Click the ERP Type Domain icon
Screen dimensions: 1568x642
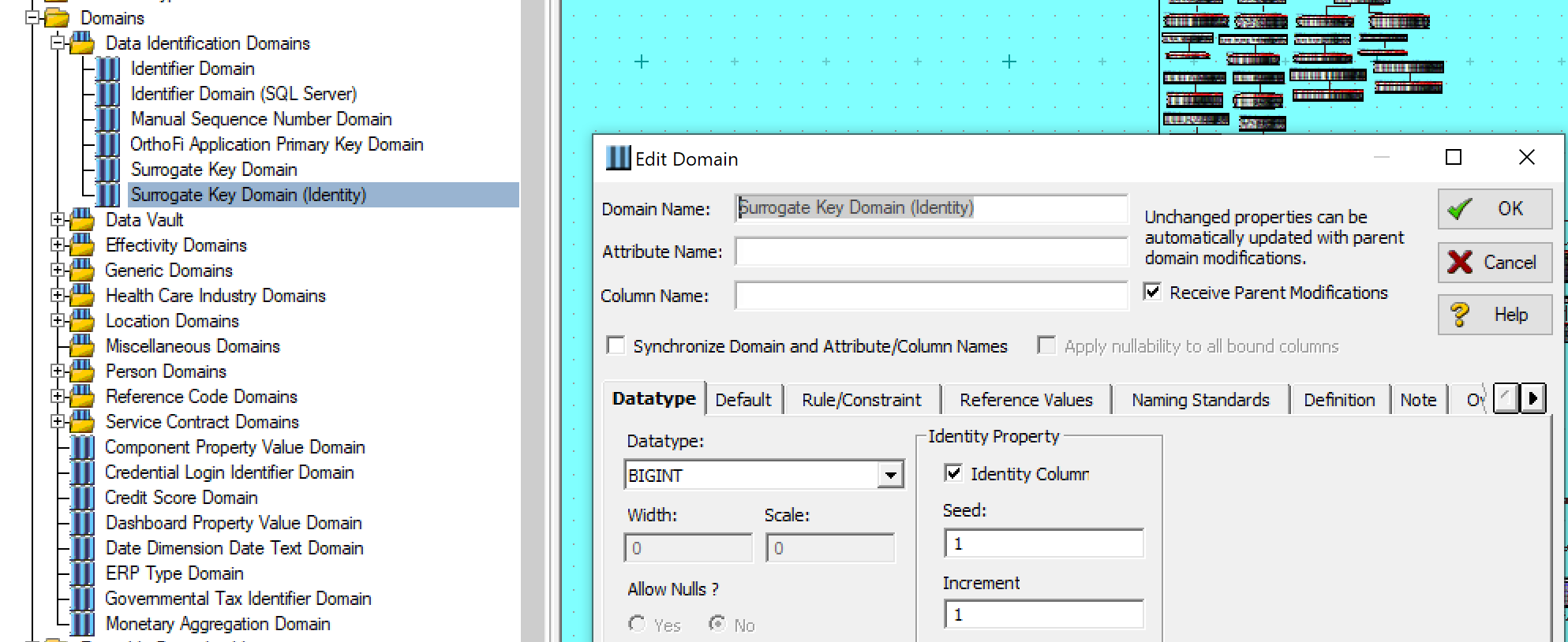(82, 573)
